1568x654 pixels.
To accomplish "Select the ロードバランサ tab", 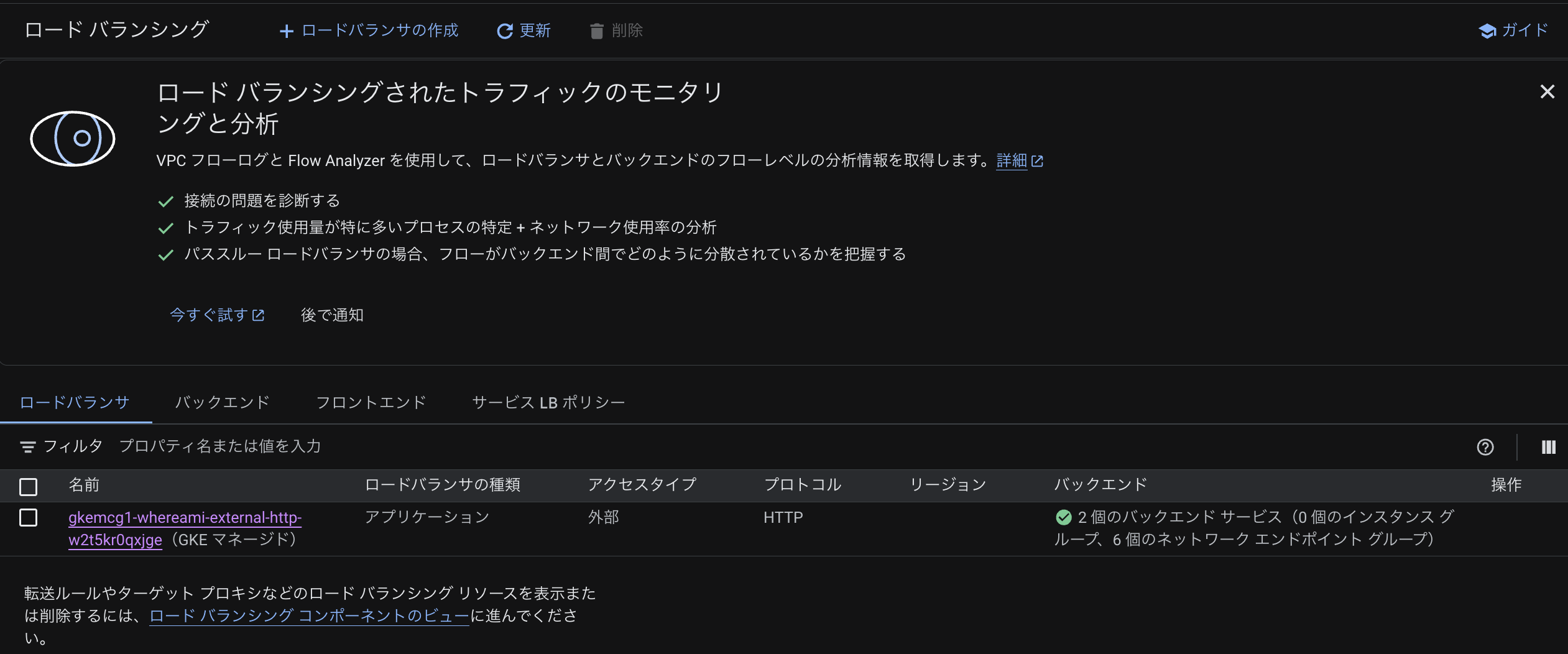I will [73, 402].
